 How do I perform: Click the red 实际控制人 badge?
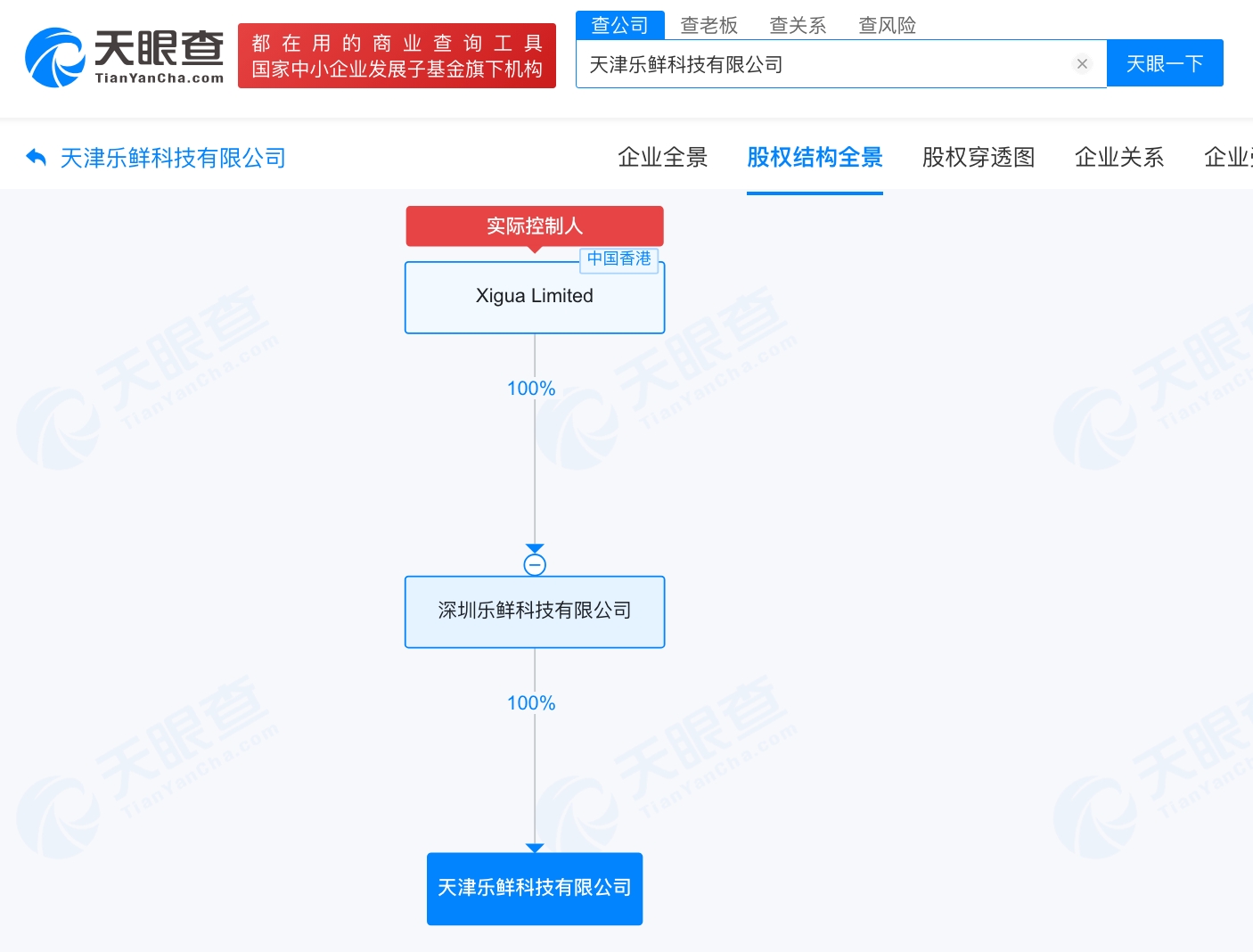pyautogui.click(x=534, y=226)
